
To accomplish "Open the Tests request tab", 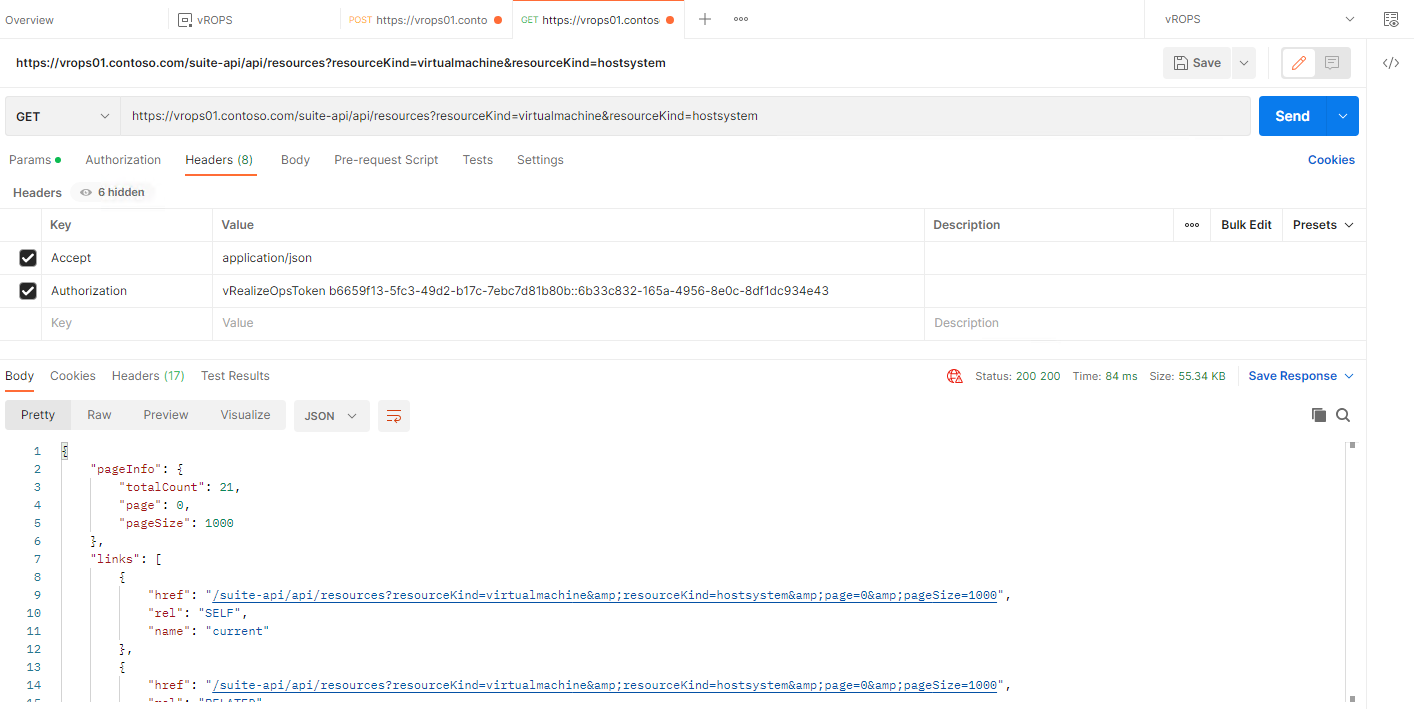I will click(477, 160).
